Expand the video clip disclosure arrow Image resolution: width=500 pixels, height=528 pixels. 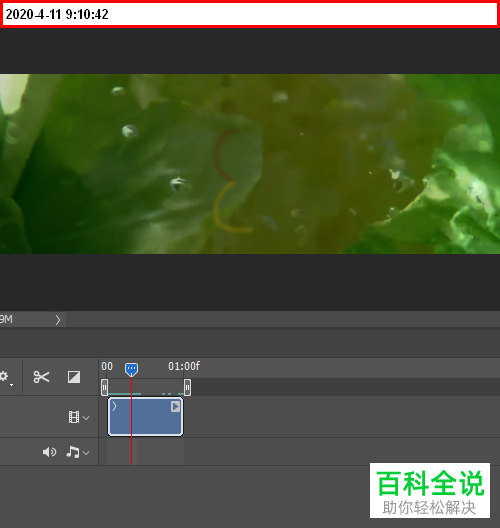114,406
